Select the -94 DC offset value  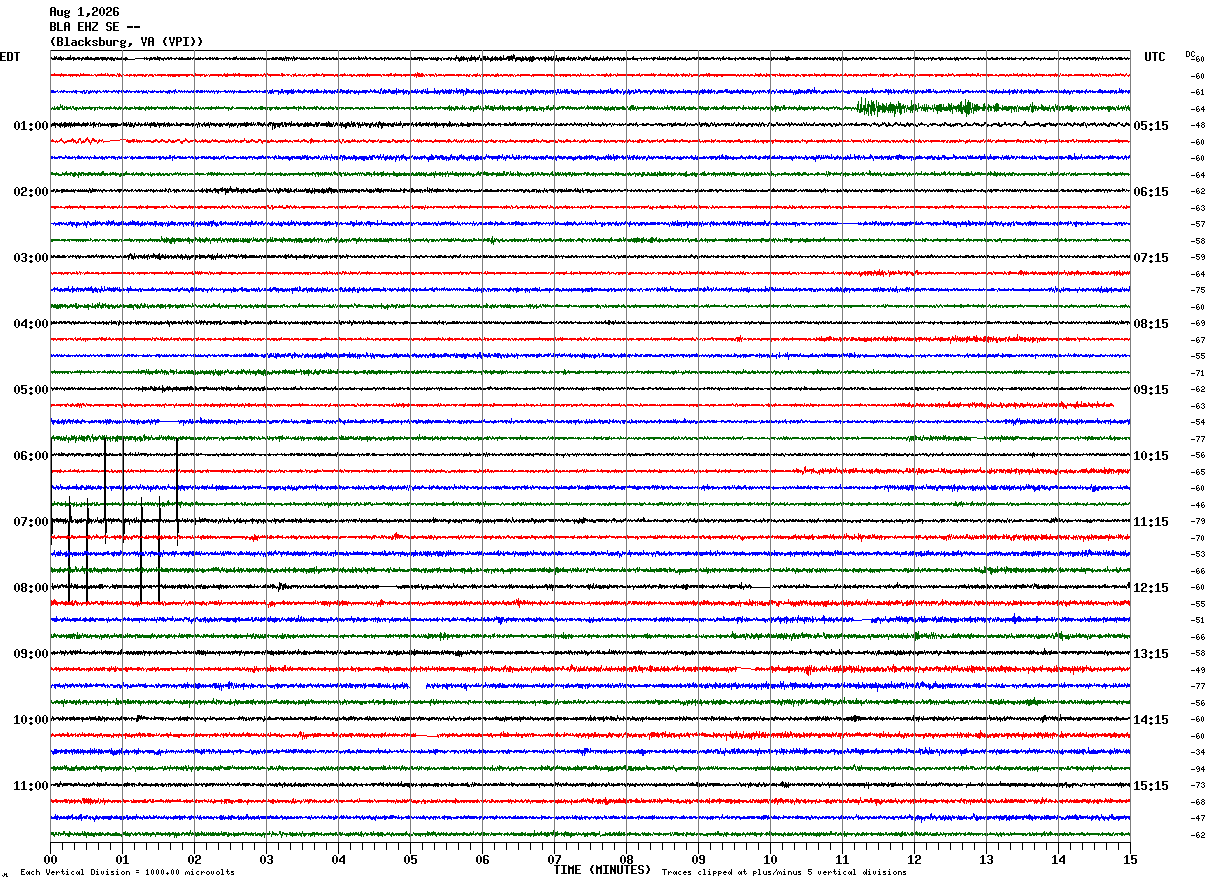1197,769
